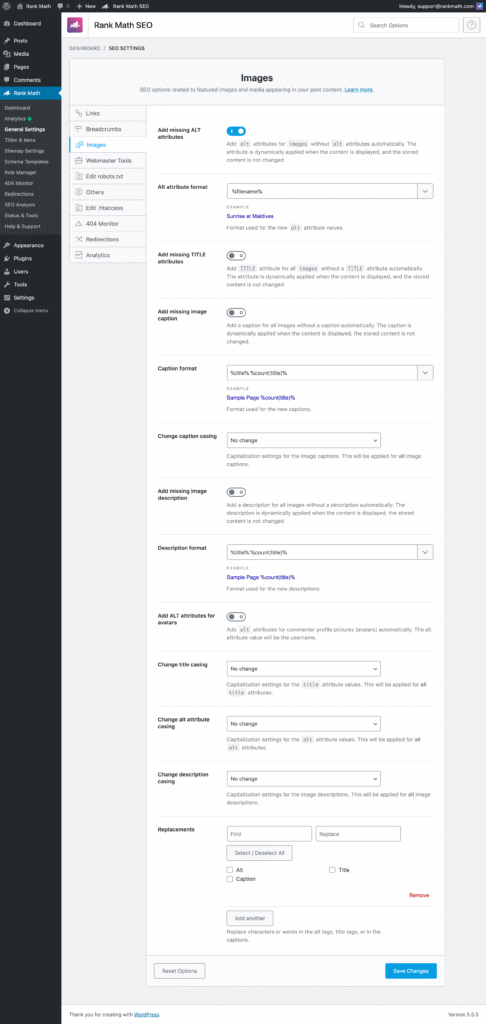Click the user avatar in admin bar
The image size is (486, 1024).
click(x=479, y=5)
